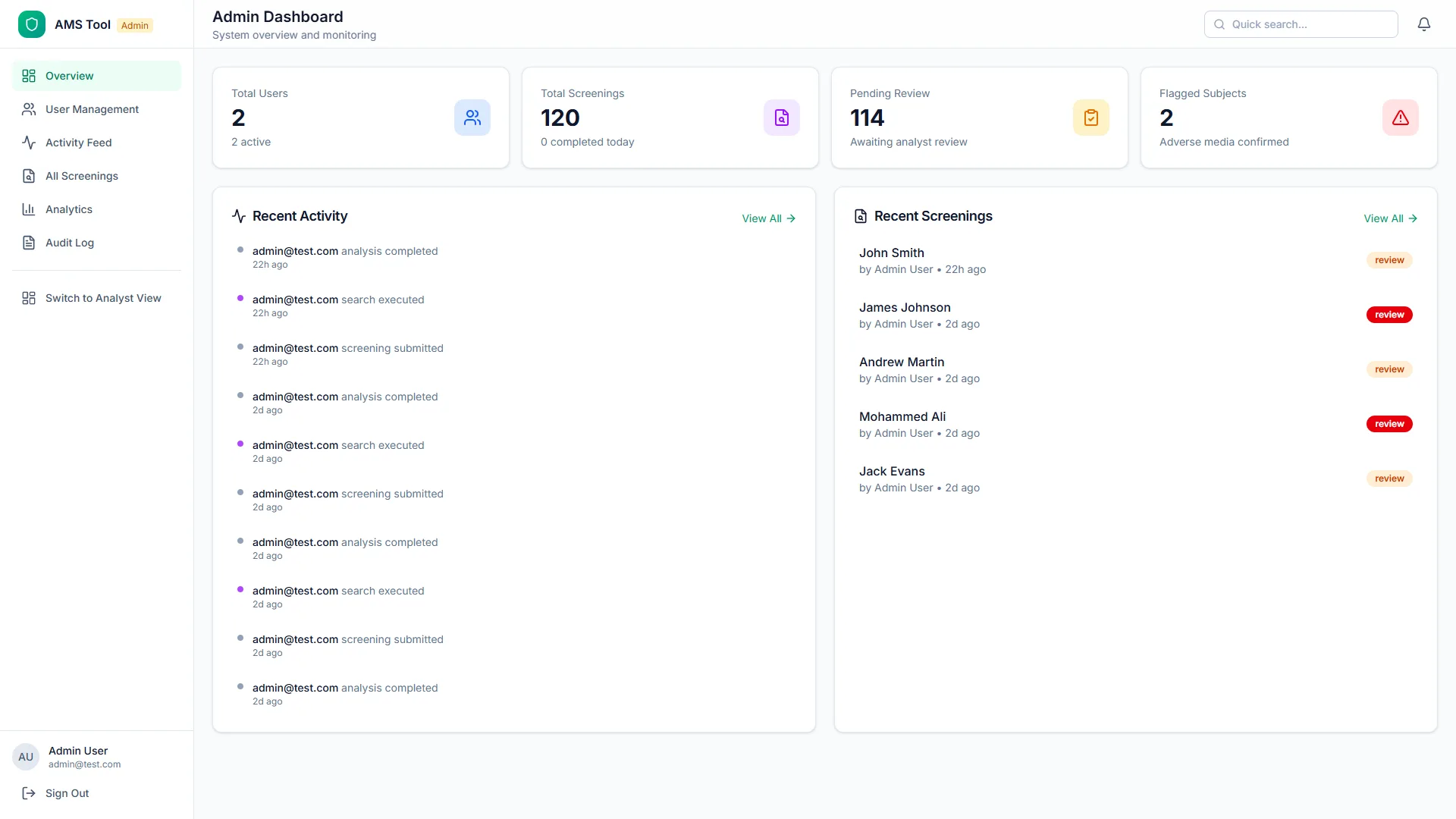Click the admin@test.com text under Admin User
Viewport: 1456px width, 819px height.
point(85,764)
